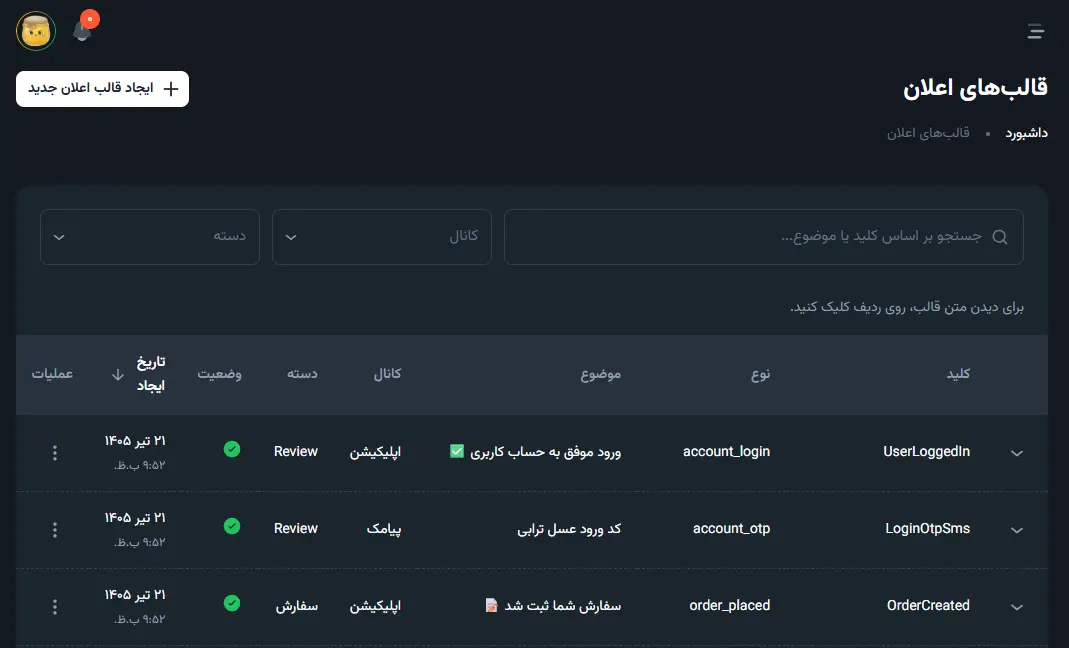Click the creation date sort arrow
The image size is (1069, 648).
(x=117, y=374)
